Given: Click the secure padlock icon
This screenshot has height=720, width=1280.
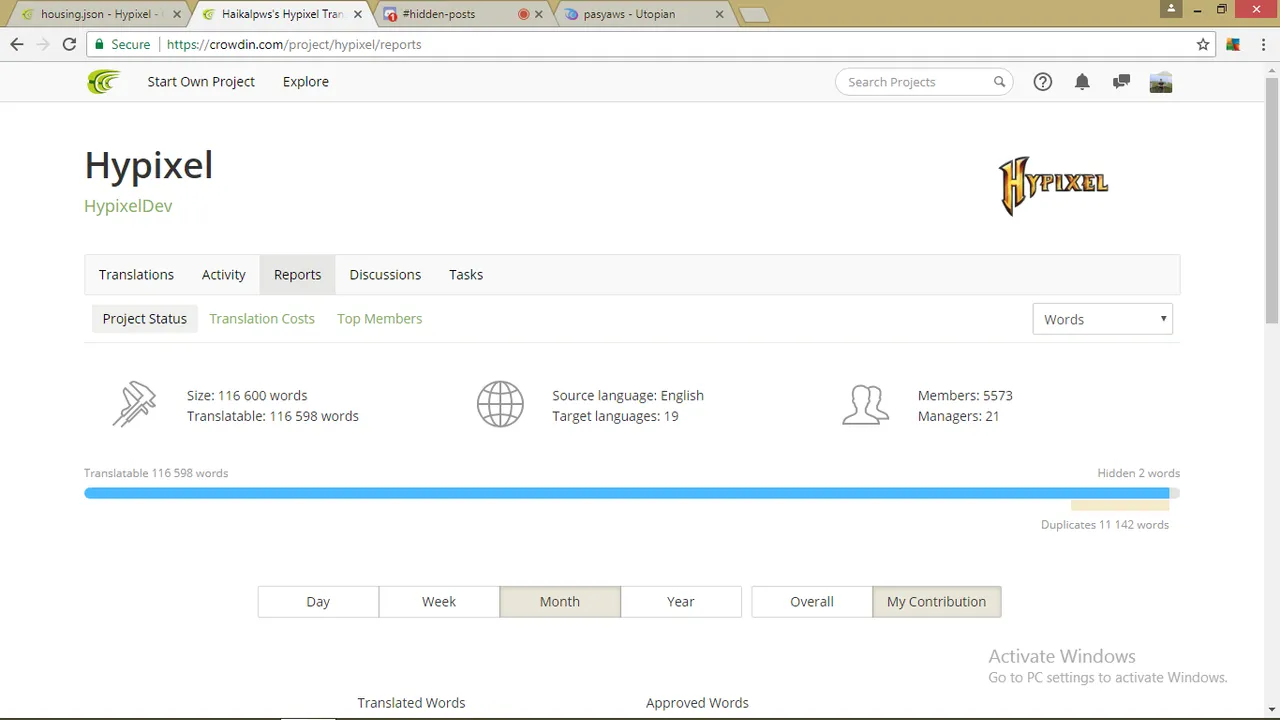Looking at the screenshot, I should tap(98, 44).
